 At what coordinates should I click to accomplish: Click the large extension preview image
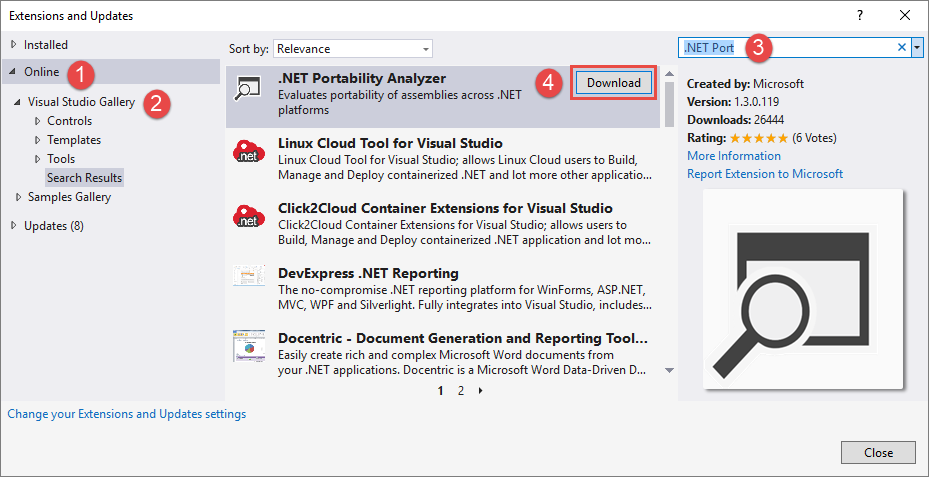pos(803,289)
